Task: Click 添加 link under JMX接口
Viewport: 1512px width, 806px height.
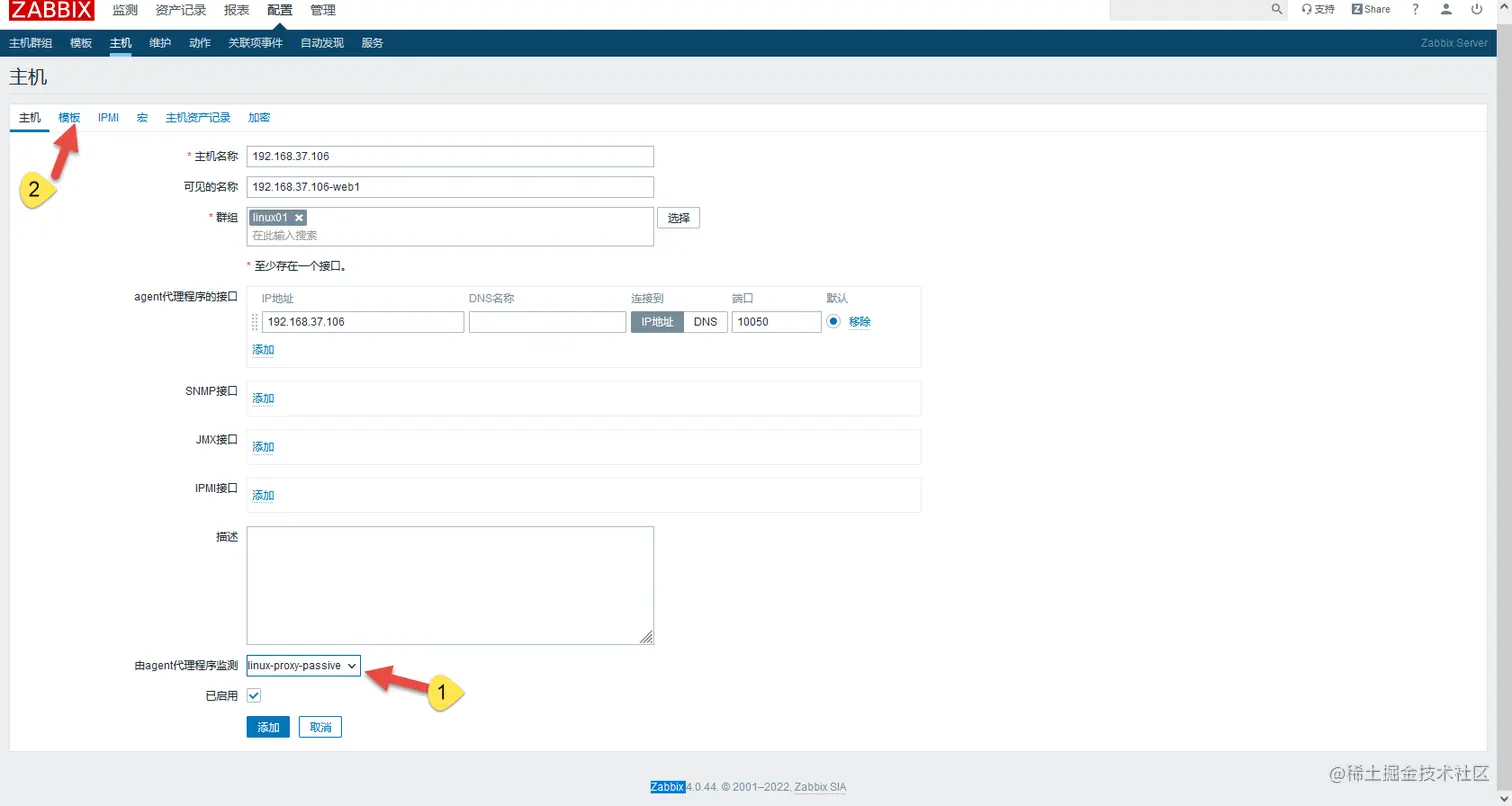Action: [x=263, y=447]
